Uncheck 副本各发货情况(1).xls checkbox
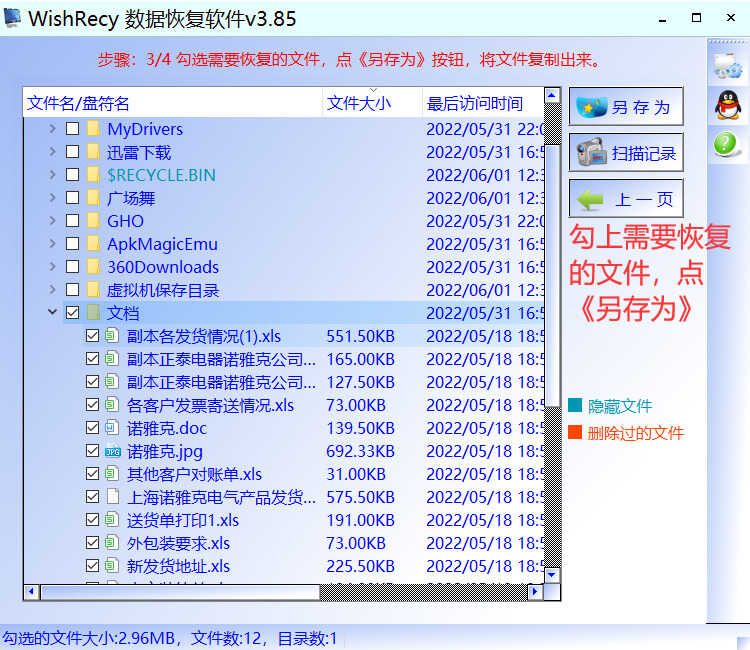This screenshot has width=750, height=650. pyautogui.click(x=92, y=335)
